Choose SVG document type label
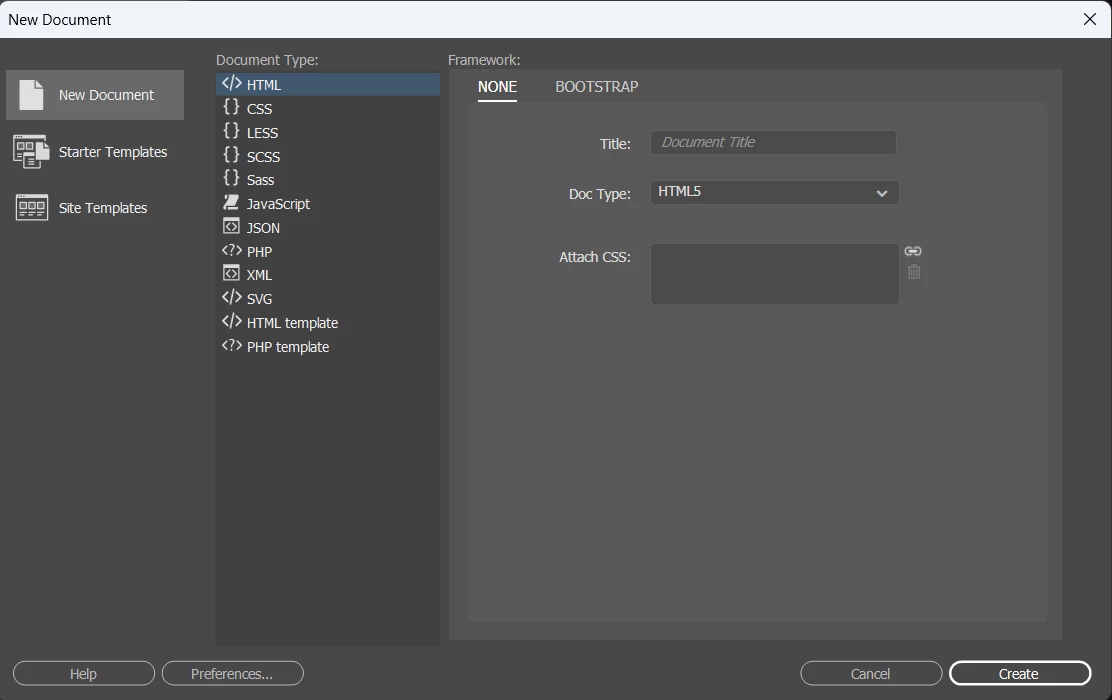 click(260, 299)
